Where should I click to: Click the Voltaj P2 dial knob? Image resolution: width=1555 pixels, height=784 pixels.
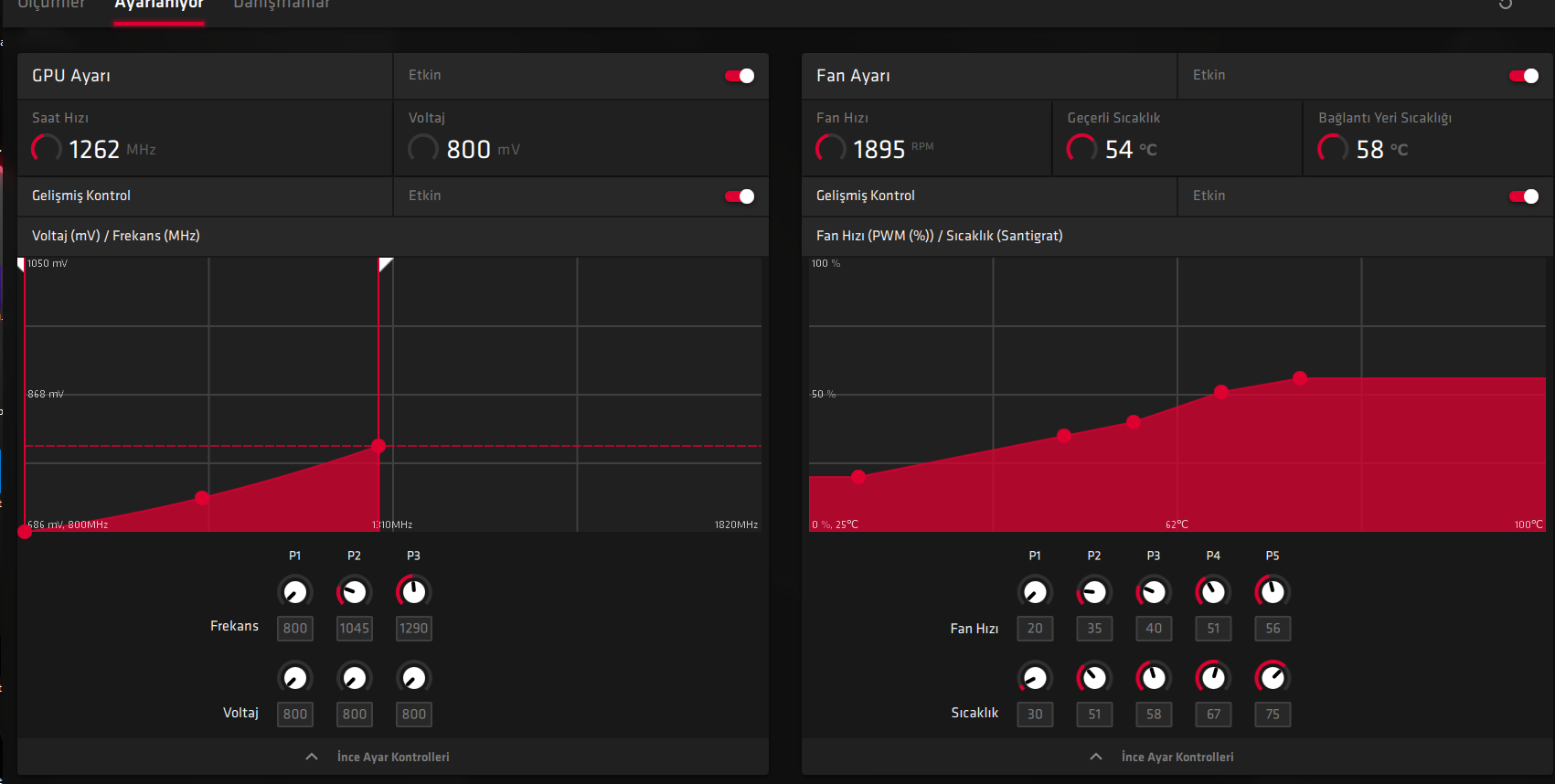pyautogui.click(x=354, y=678)
